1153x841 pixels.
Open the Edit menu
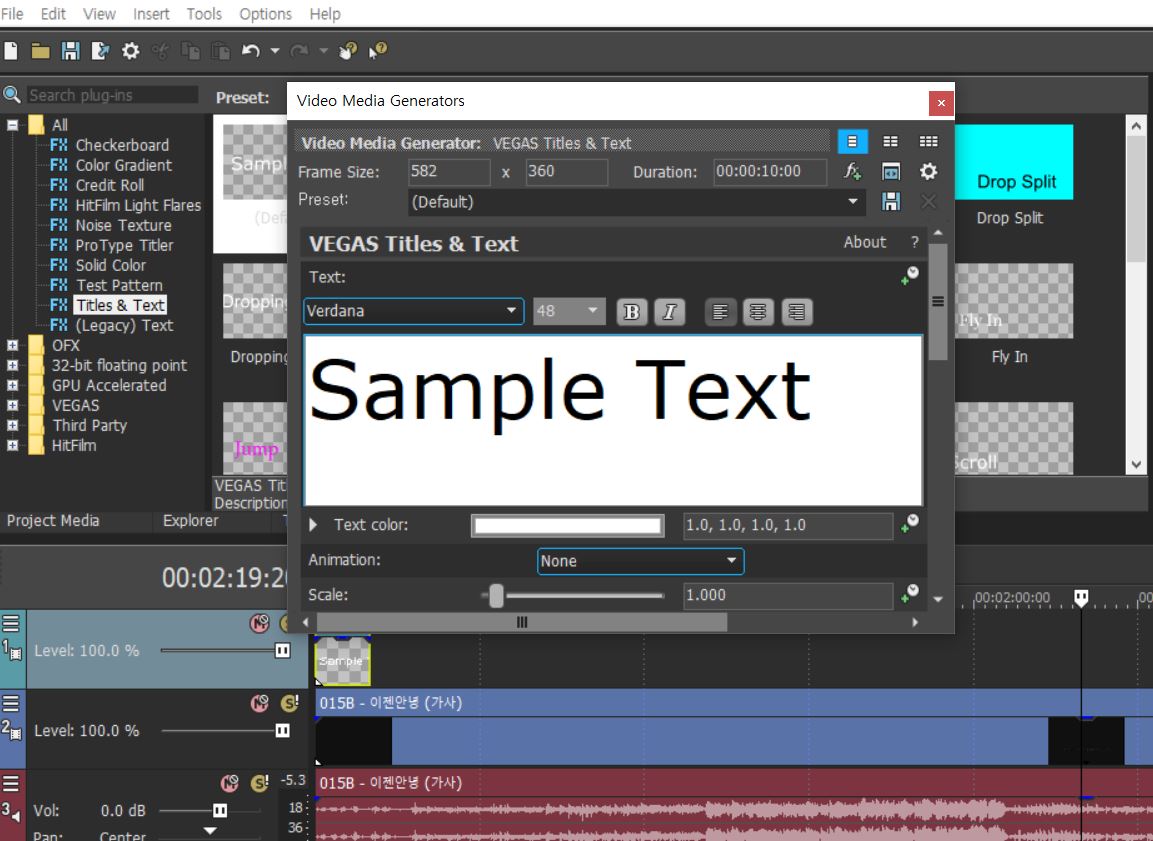point(53,14)
